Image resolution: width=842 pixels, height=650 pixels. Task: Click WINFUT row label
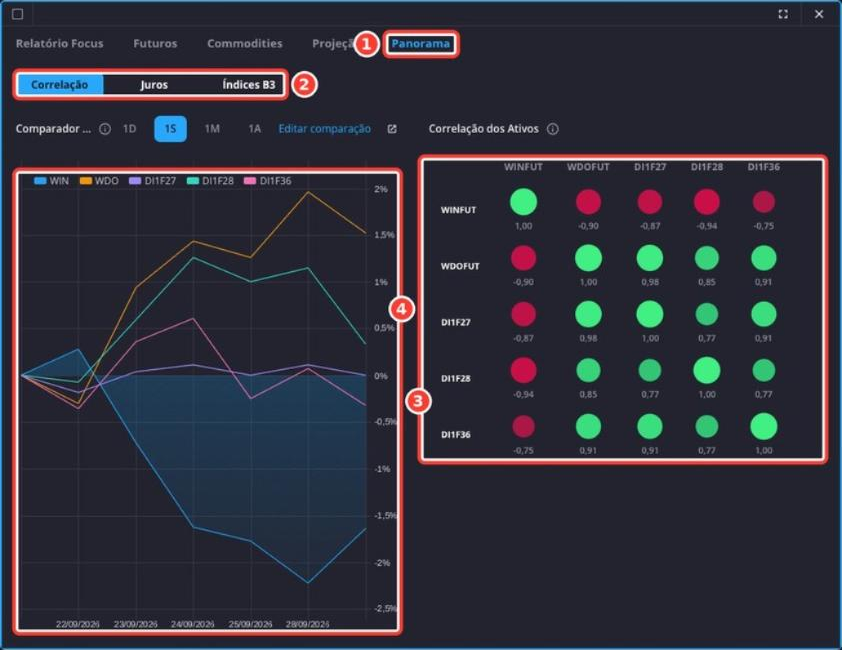click(459, 210)
